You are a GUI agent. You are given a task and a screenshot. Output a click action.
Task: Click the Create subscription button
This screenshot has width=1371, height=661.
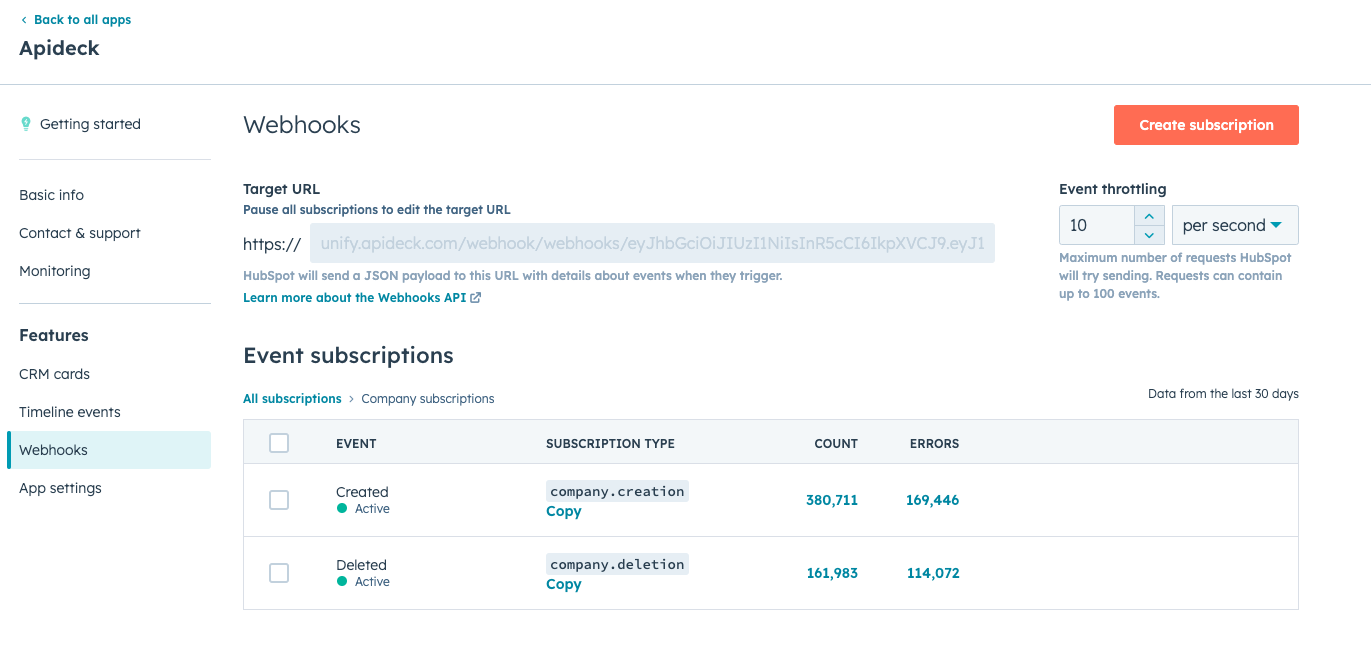coord(1206,125)
